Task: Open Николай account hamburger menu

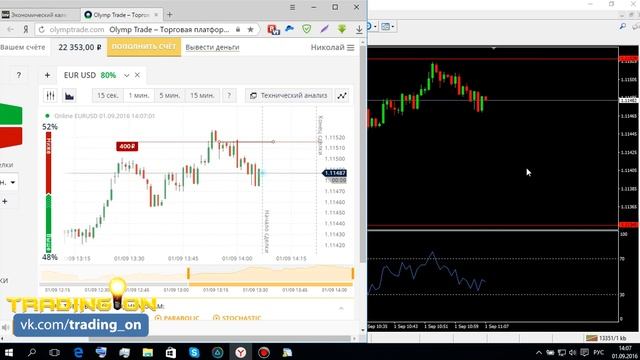Action: click(x=350, y=48)
